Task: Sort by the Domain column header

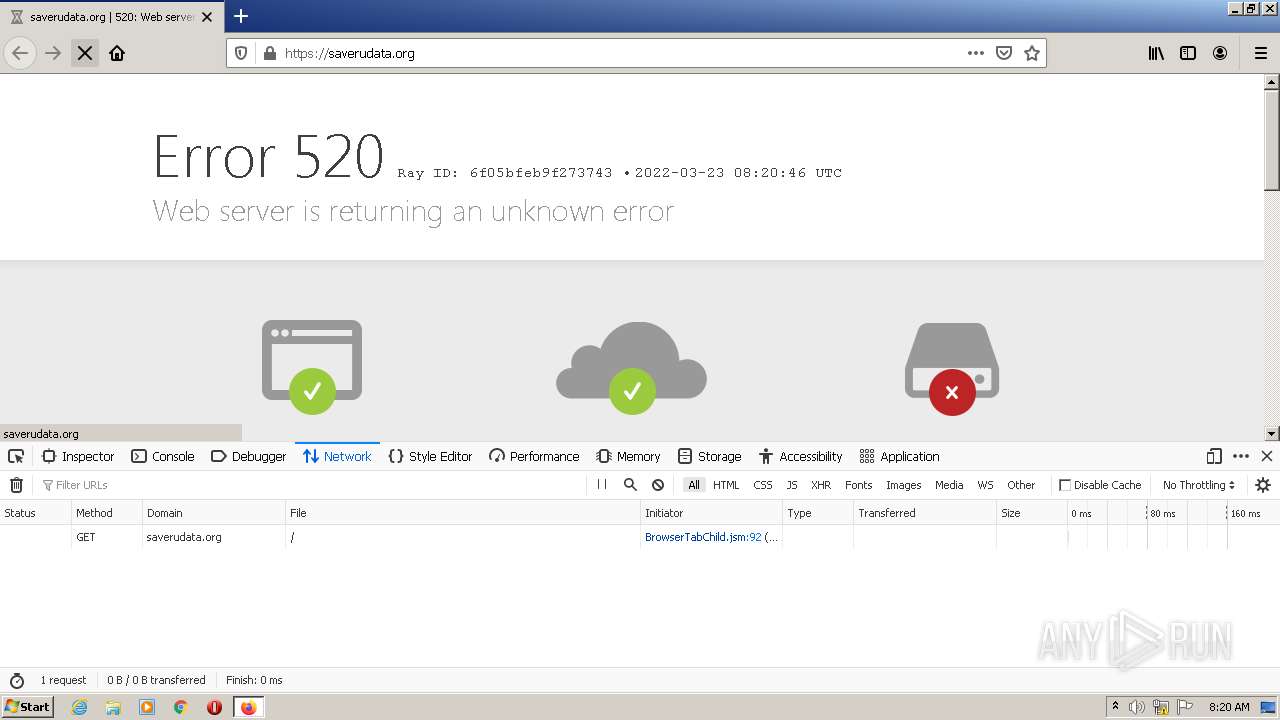Action: pyautogui.click(x=214, y=513)
